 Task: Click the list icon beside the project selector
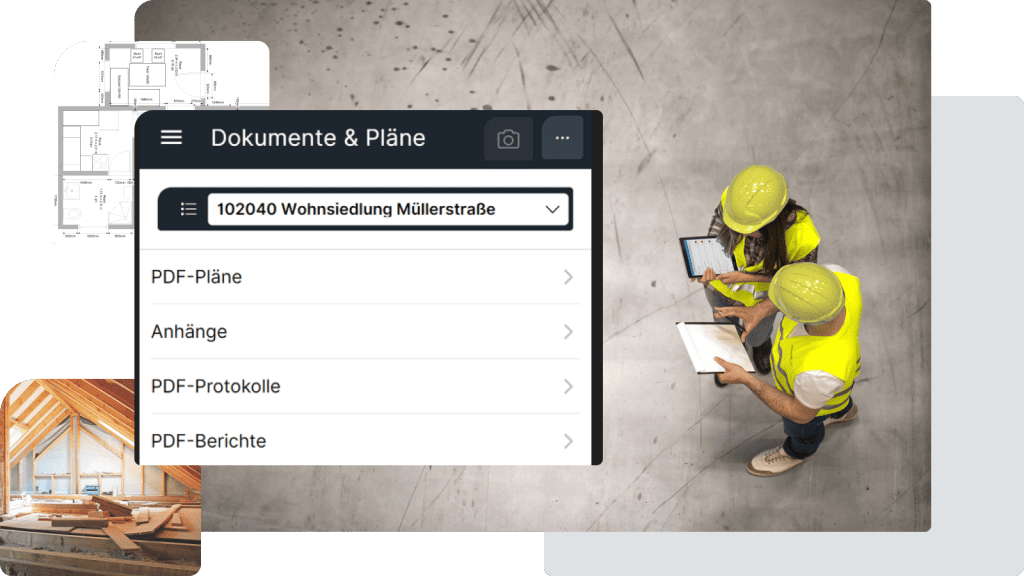(x=187, y=210)
